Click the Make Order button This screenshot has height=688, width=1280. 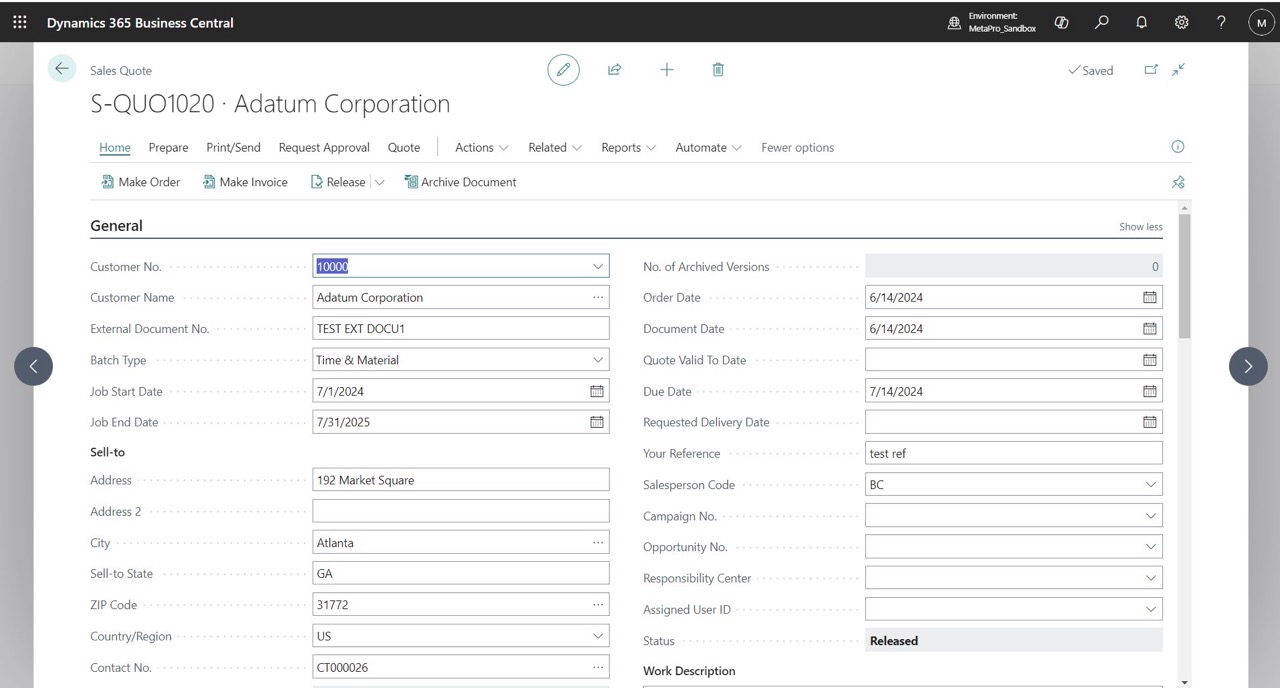click(x=141, y=182)
